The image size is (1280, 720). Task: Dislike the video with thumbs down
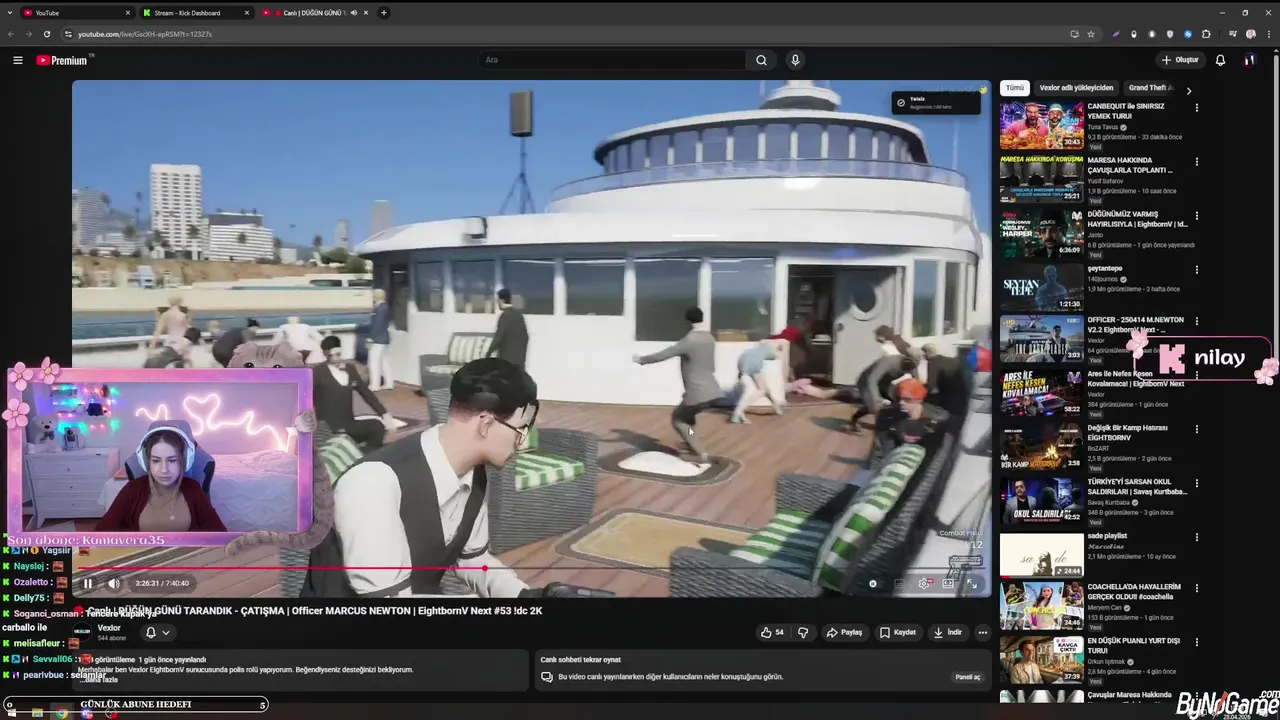click(x=802, y=632)
